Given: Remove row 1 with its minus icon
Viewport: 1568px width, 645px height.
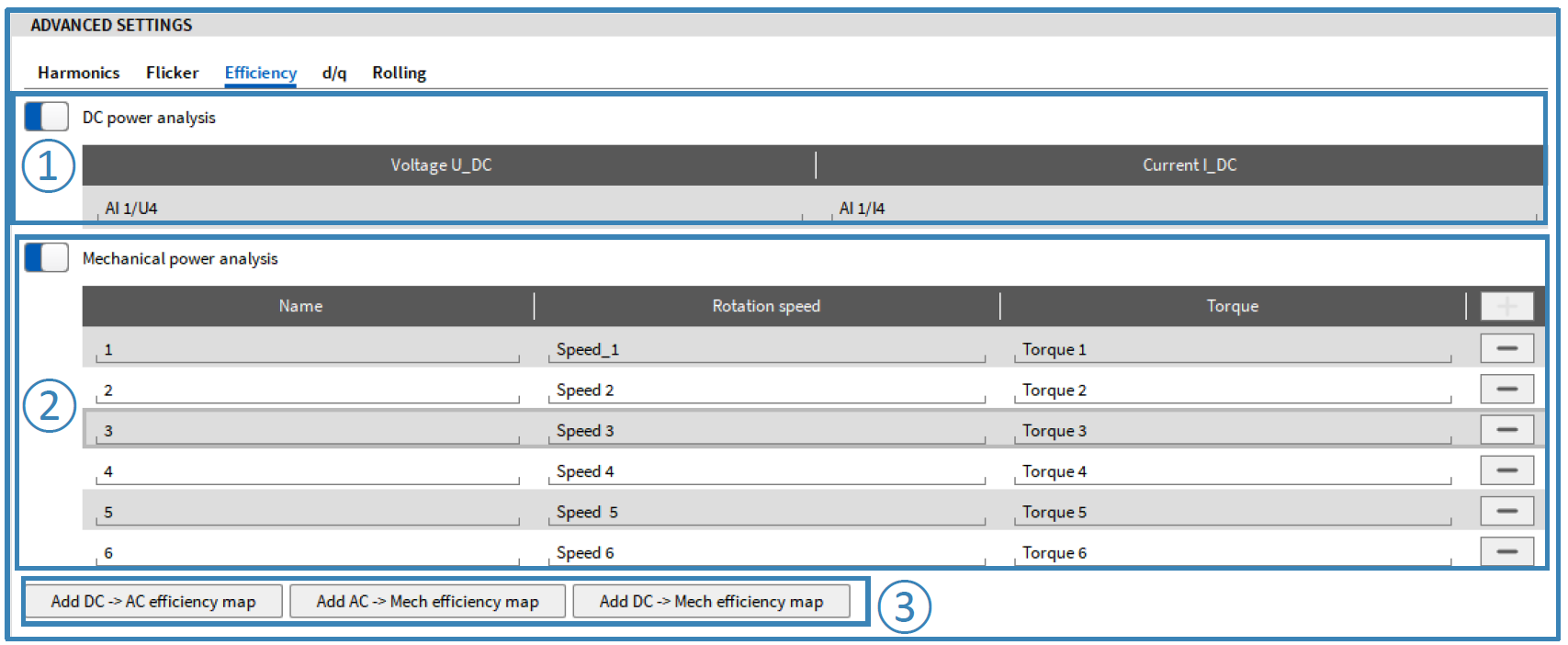Looking at the screenshot, I should point(1506,349).
